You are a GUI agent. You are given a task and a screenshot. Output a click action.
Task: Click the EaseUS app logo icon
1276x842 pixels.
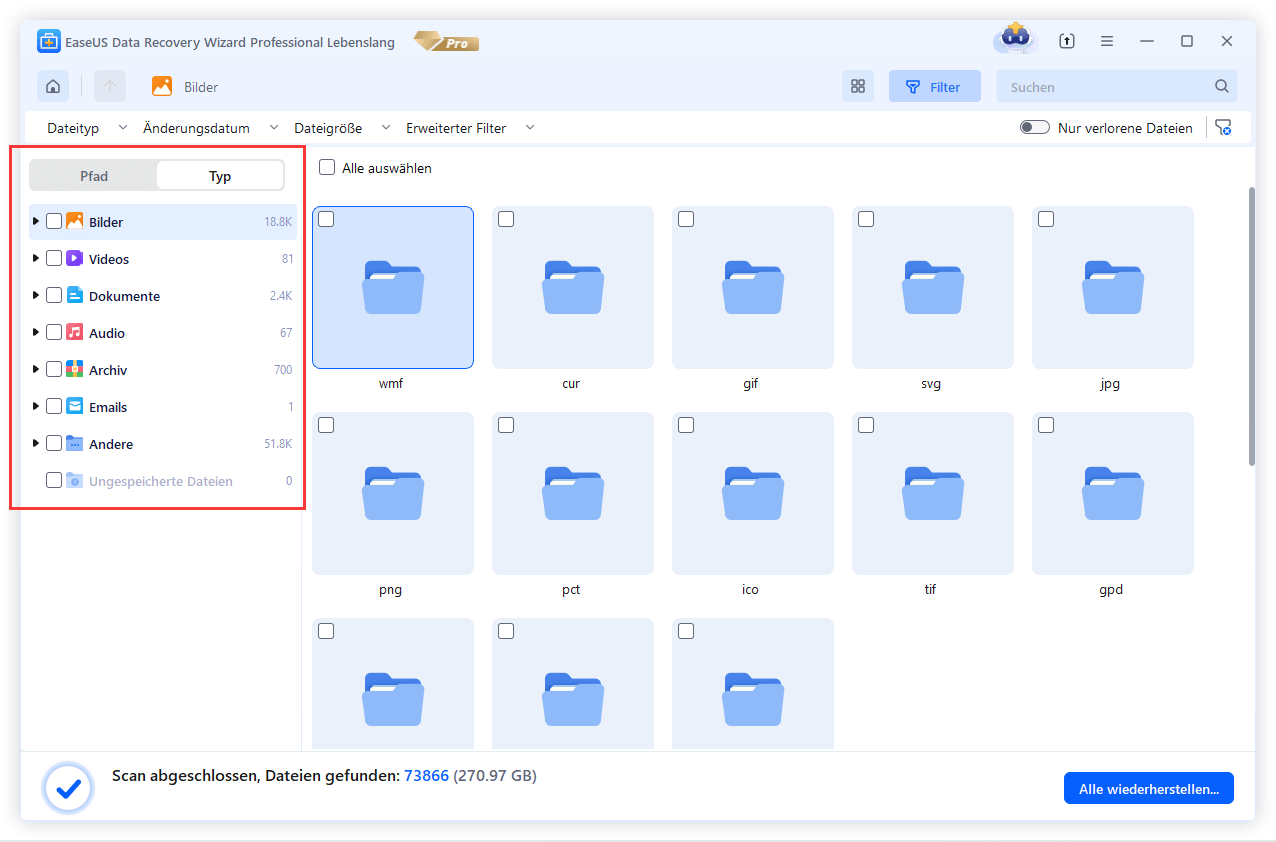pyautogui.click(x=49, y=42)
